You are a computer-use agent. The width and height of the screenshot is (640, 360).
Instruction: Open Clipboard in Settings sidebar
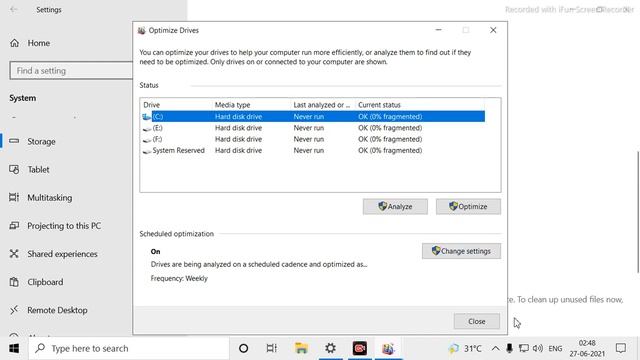45,282
